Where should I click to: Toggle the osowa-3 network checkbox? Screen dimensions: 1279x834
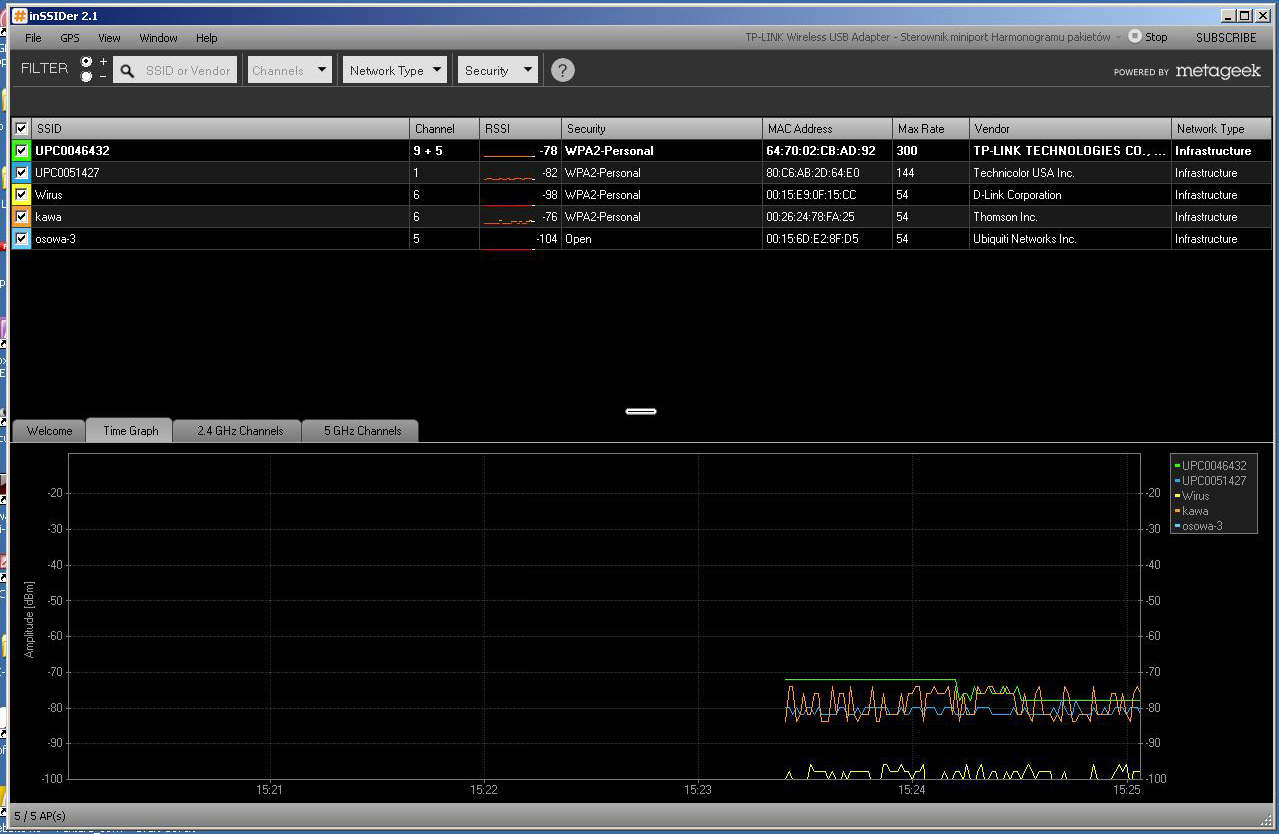pos(21,239)
